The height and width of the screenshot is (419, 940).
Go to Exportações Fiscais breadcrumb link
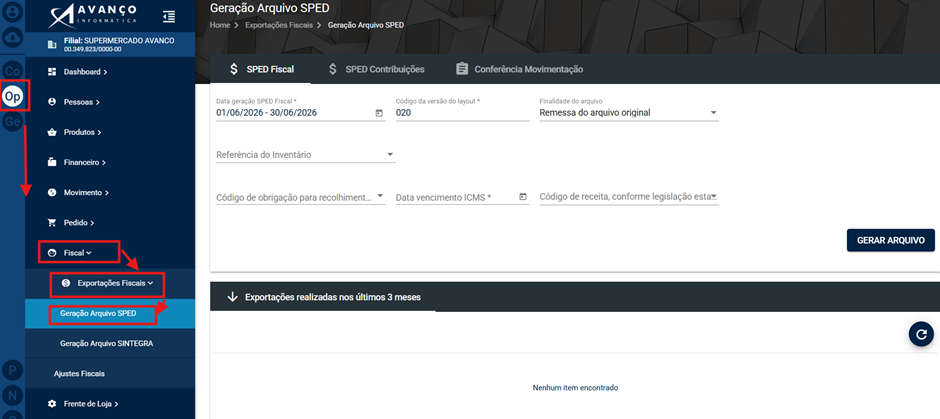[281, 26]
